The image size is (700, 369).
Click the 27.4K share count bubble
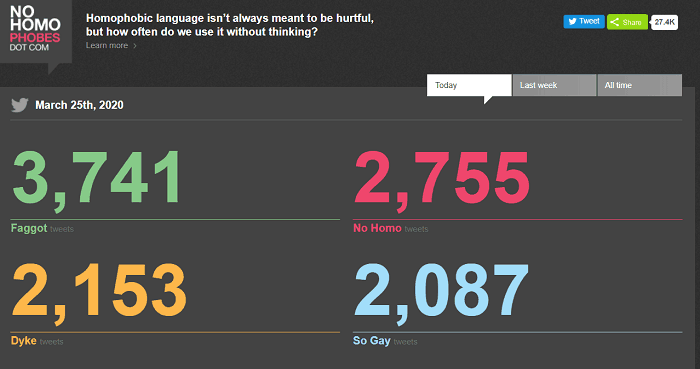tap(665, 22)
